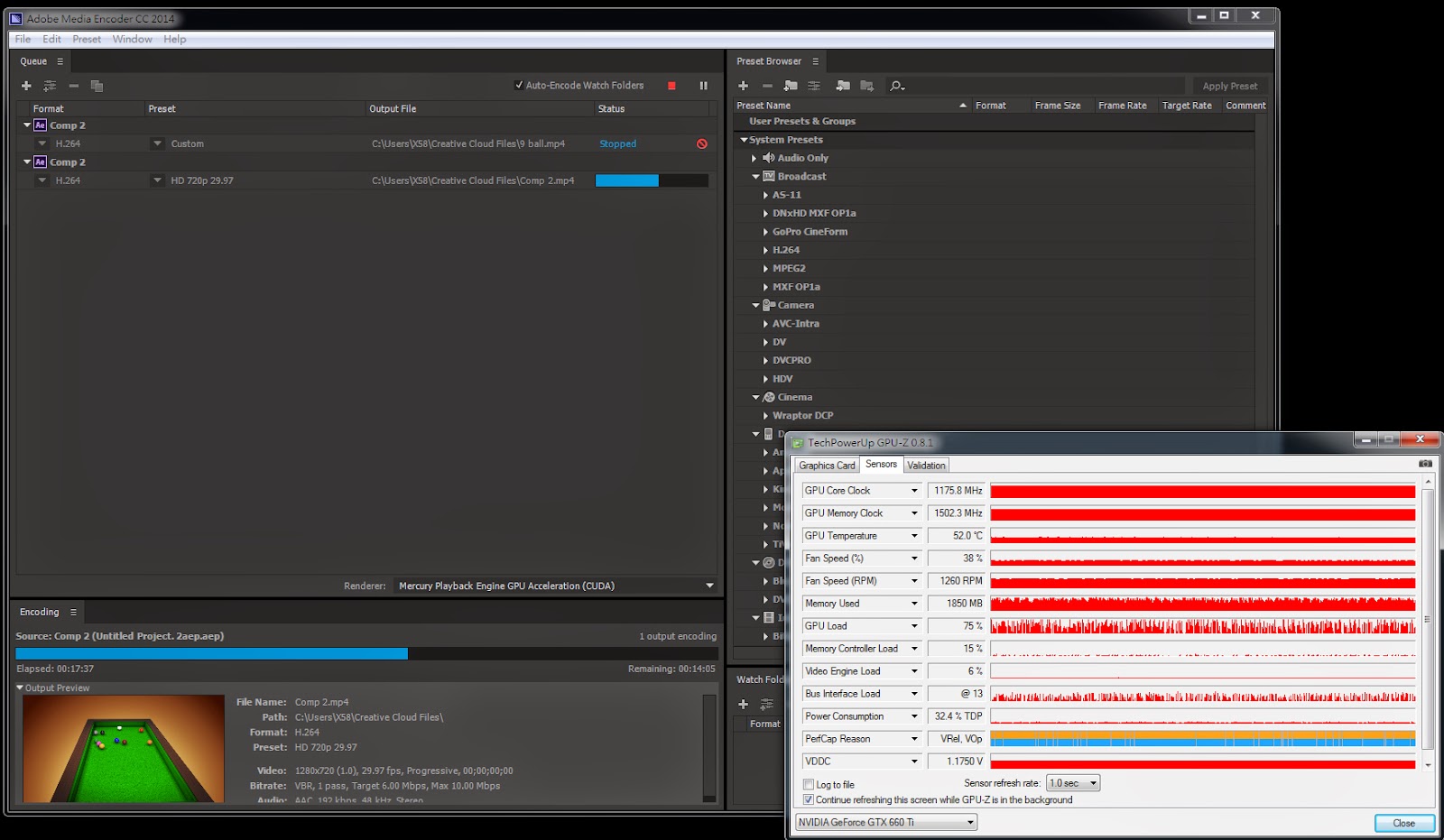Remove the selected item from the Queue
This screenshot has height=840, width=1444.
point(74,86)
